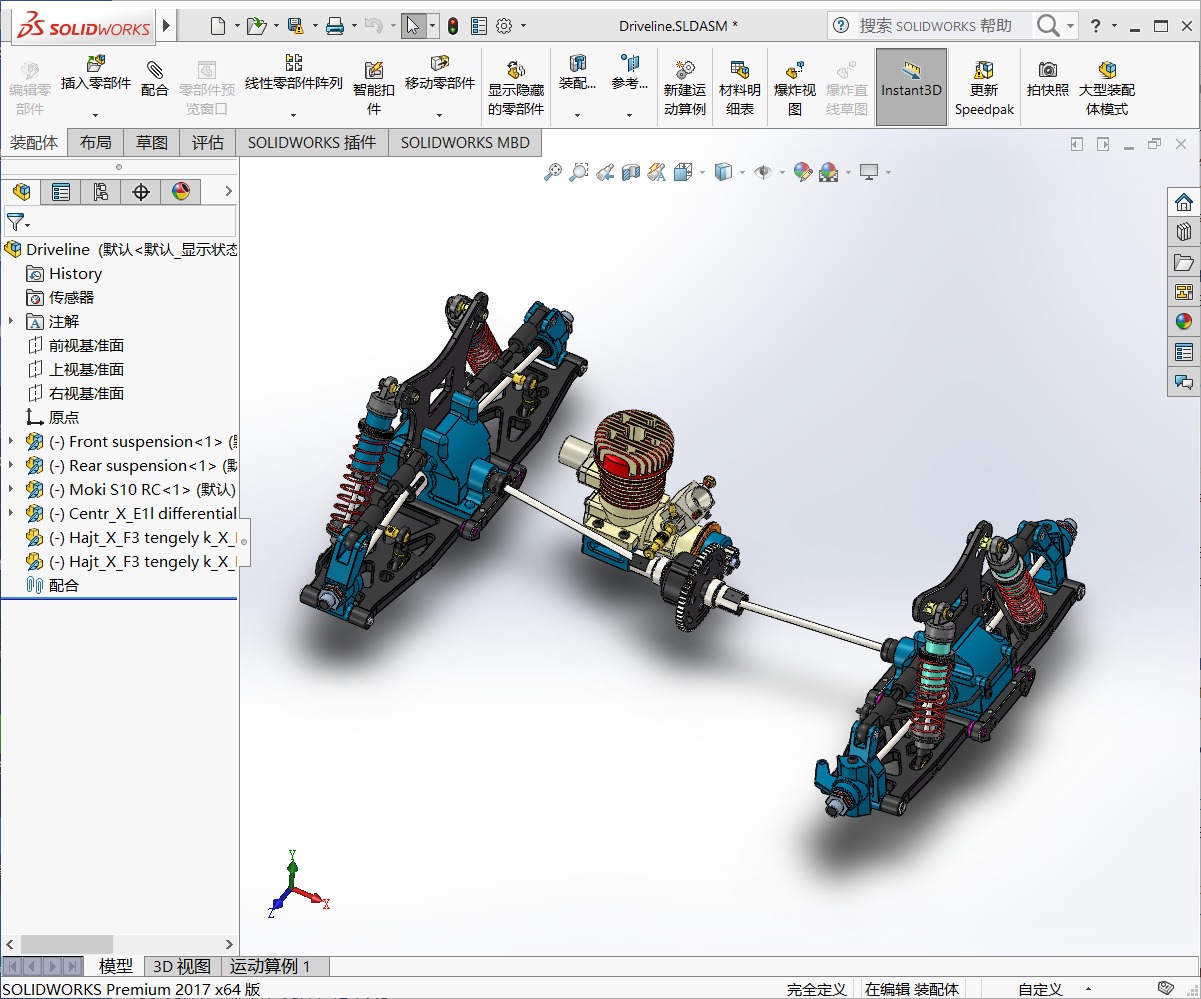Open View Orientation dropdown arrow
The width and height of the screenshot is (1201, 999).
pos(703,172)
